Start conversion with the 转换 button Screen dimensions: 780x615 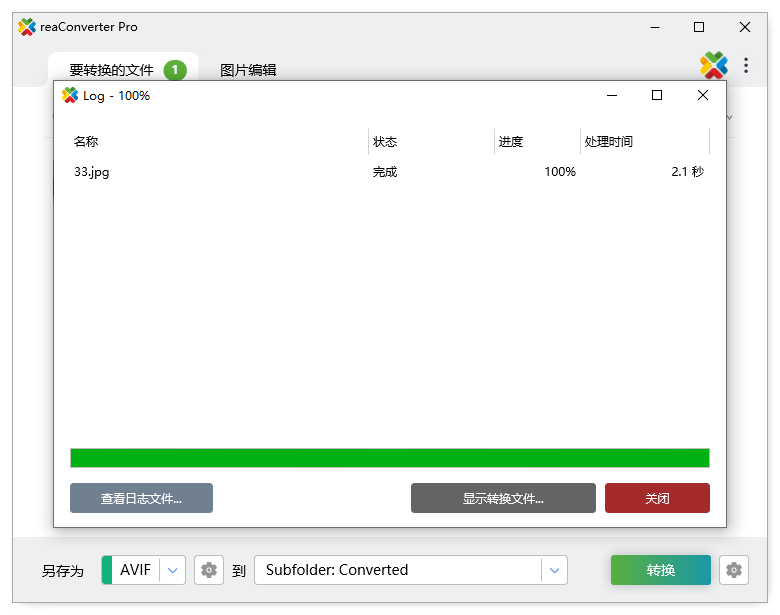tap(661, 570)
